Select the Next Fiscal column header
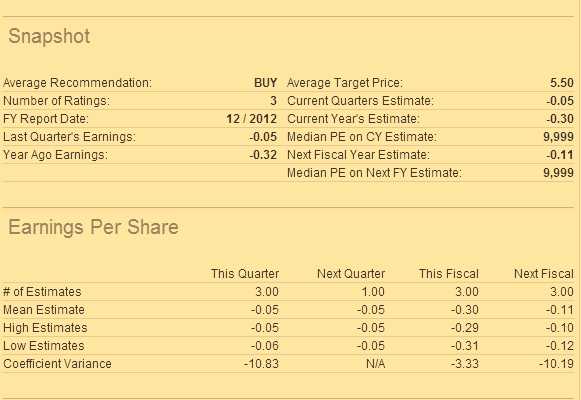 point(544,274)
